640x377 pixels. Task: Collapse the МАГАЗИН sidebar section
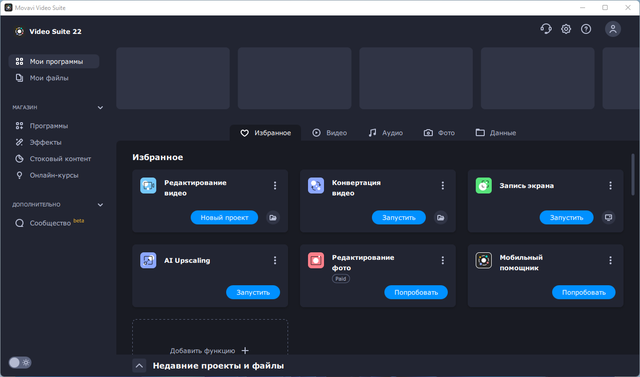tap(100, 108)
